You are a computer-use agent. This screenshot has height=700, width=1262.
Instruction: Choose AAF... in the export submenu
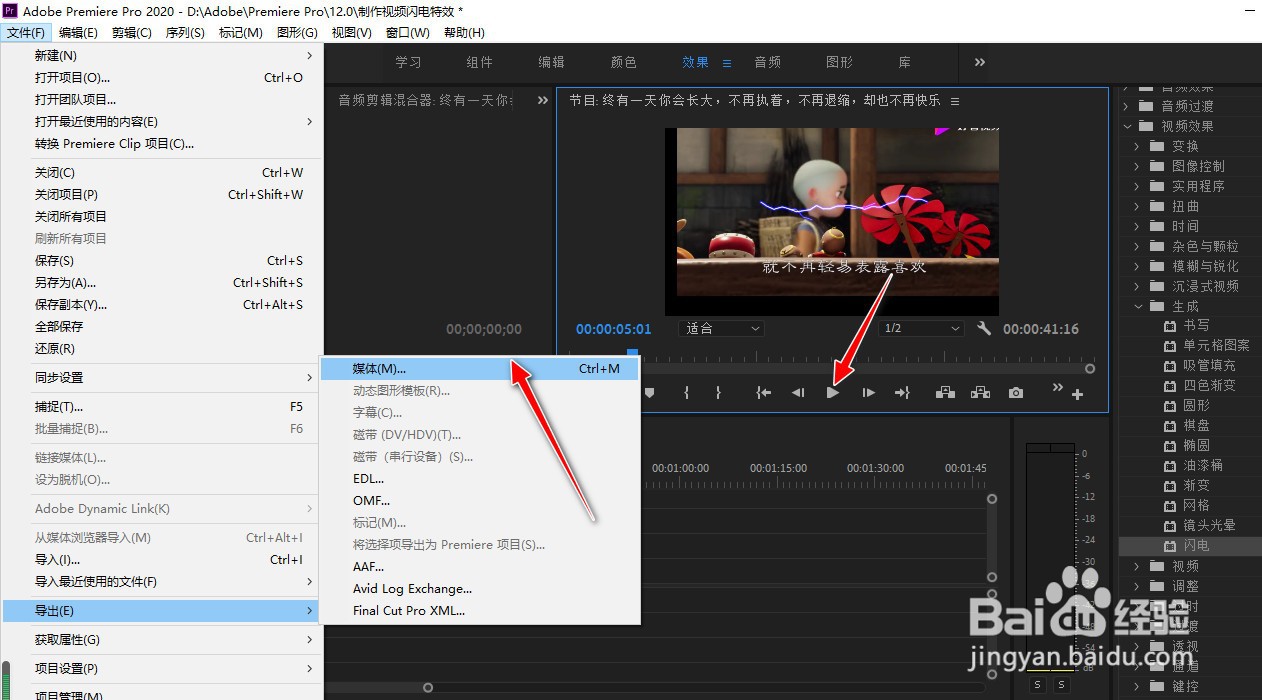coord(479,567)
